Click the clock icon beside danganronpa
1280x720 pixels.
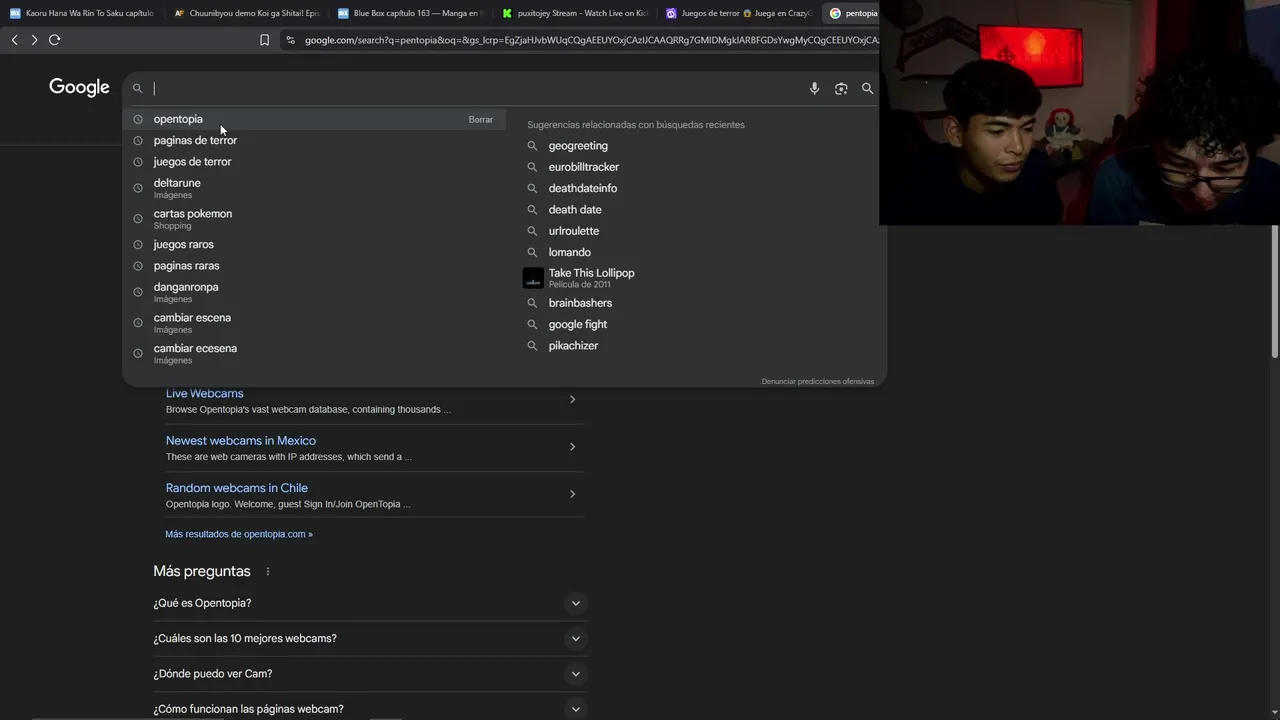[x=138, y=292]
